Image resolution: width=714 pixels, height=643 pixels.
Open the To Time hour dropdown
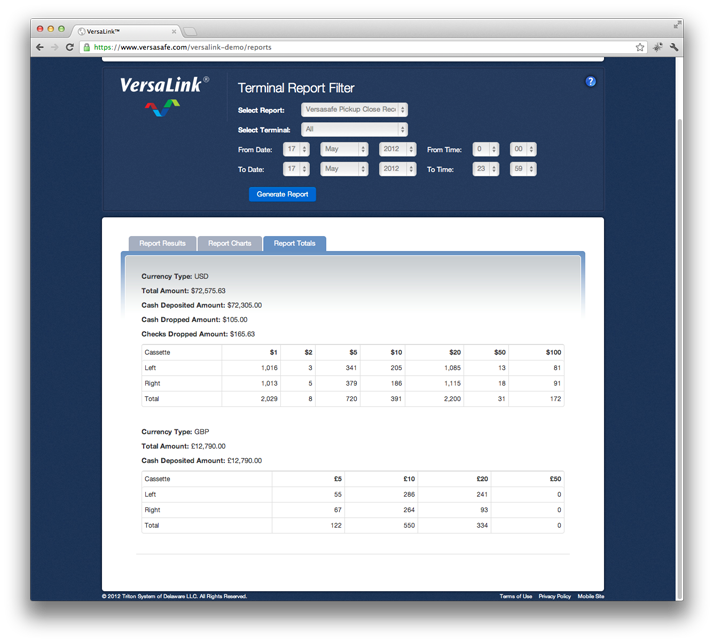485,169
